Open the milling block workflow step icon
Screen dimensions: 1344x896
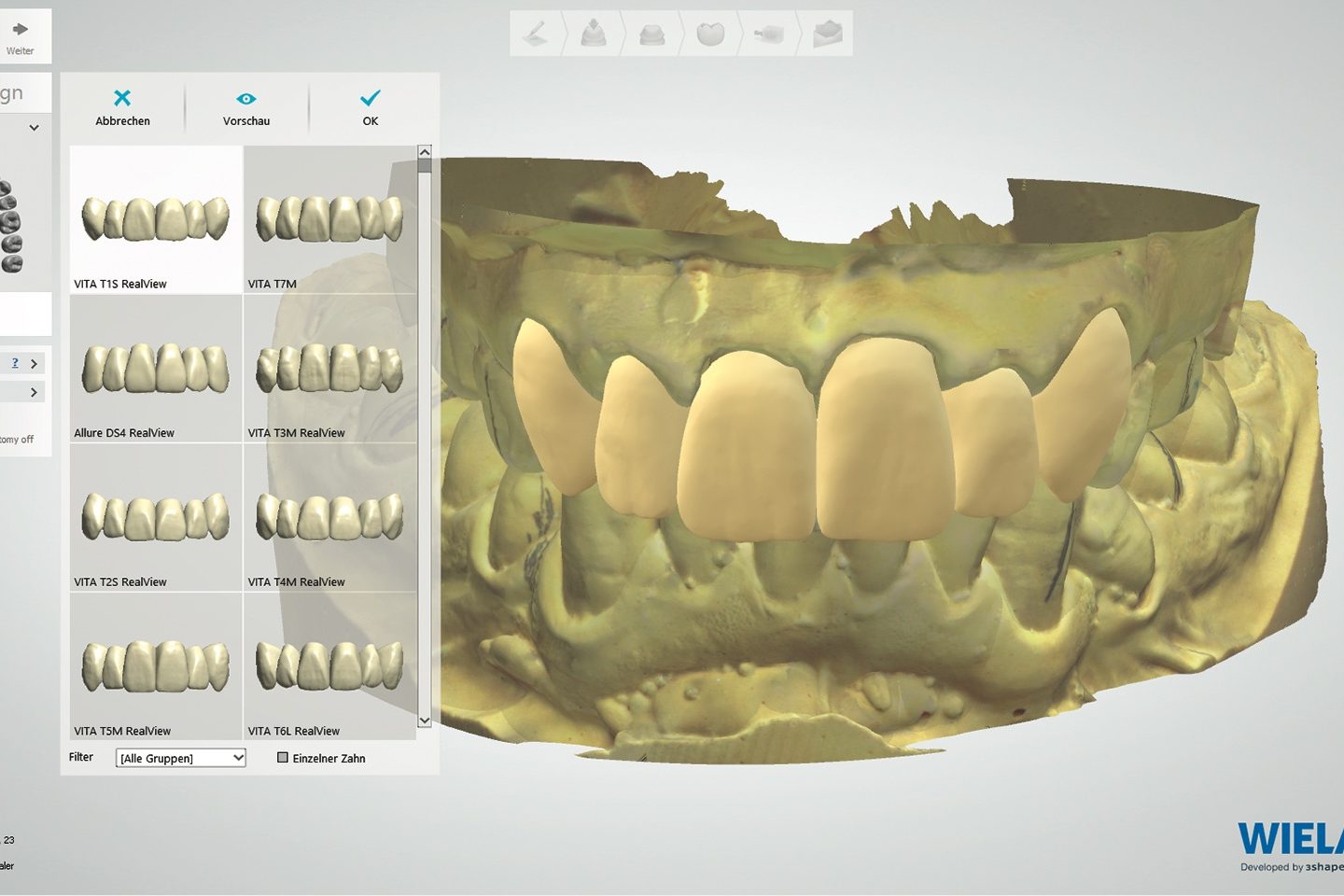coord(768,35)
